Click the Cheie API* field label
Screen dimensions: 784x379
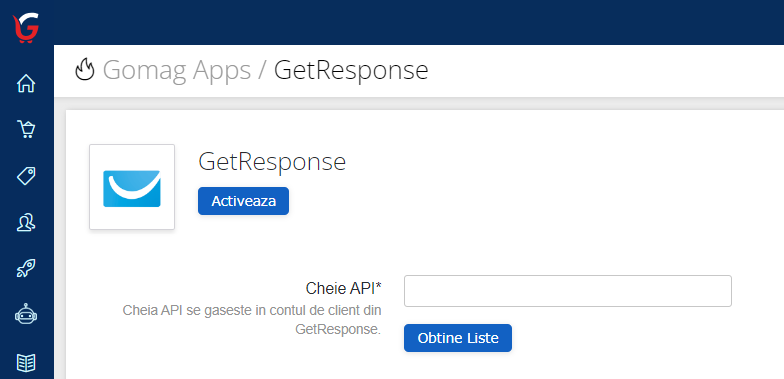[x=344, y=288]
